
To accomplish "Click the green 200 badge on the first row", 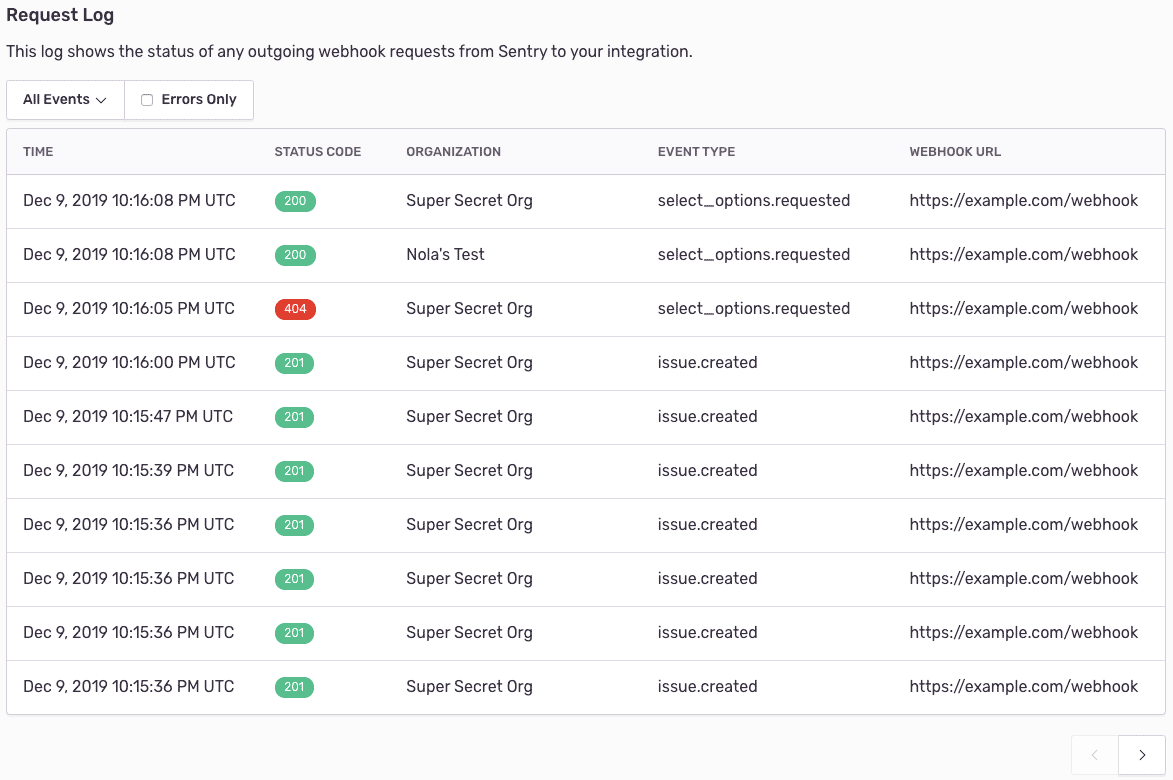I will coord(295,201).
